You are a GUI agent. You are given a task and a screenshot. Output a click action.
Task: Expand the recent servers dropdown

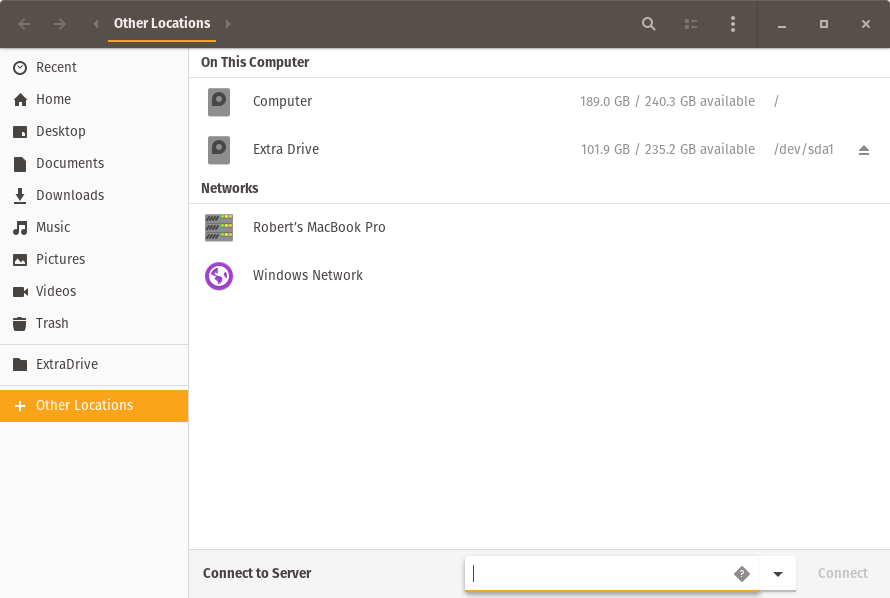pos(778,573)
